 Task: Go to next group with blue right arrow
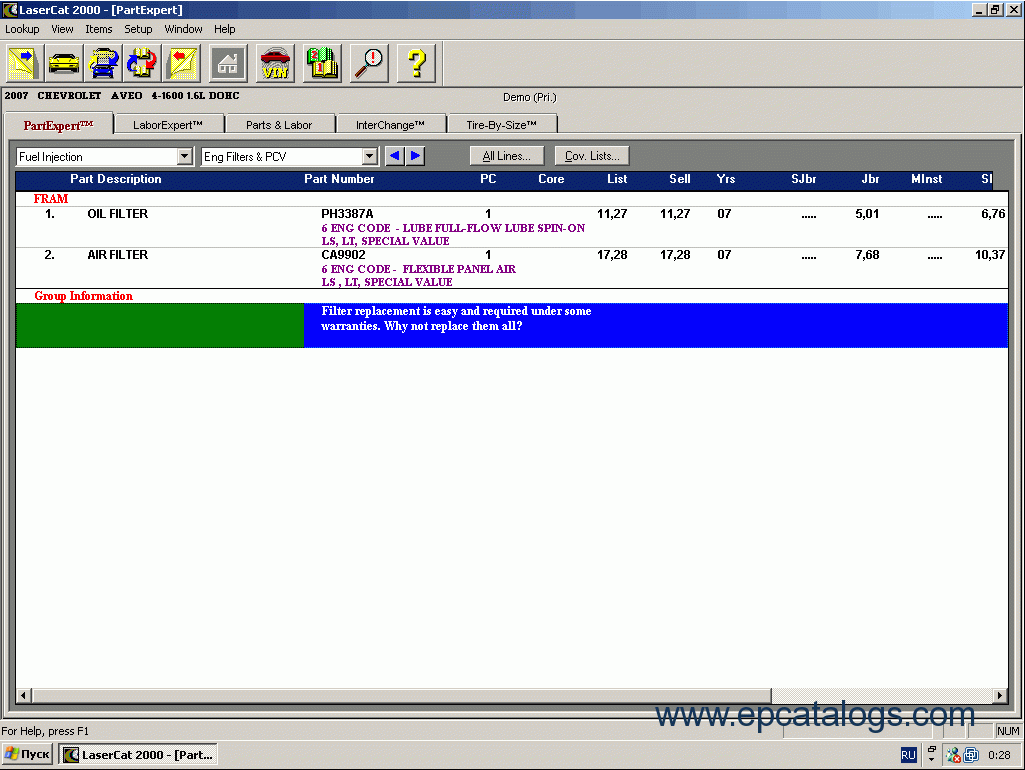click(415, 156)
